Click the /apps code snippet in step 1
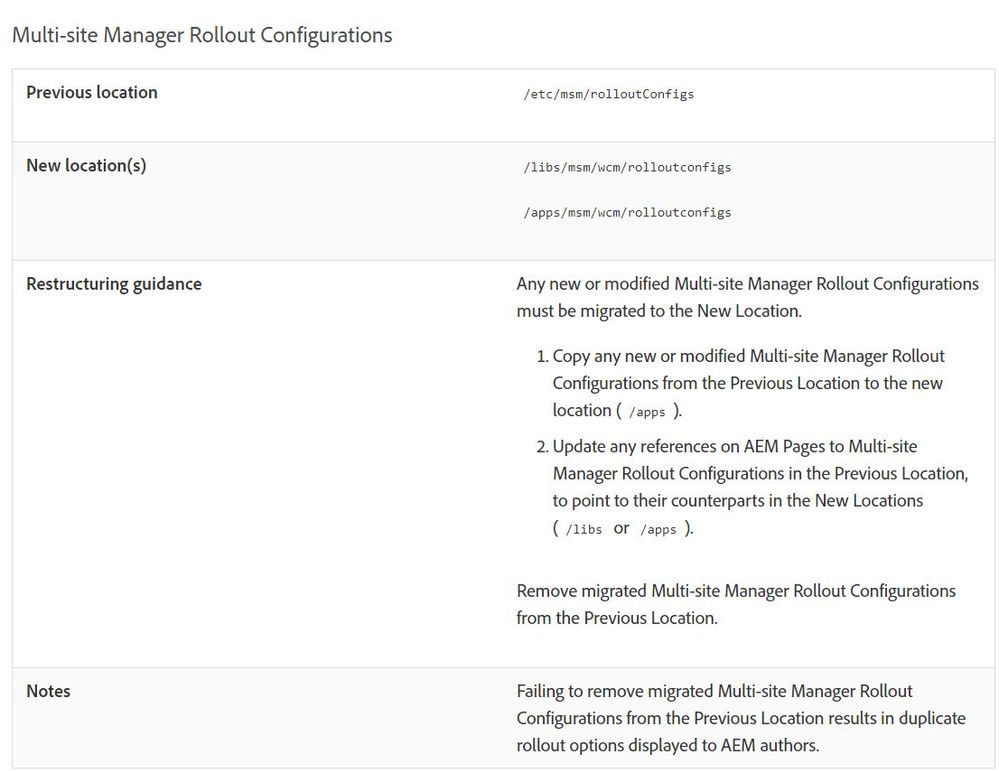 647,412
